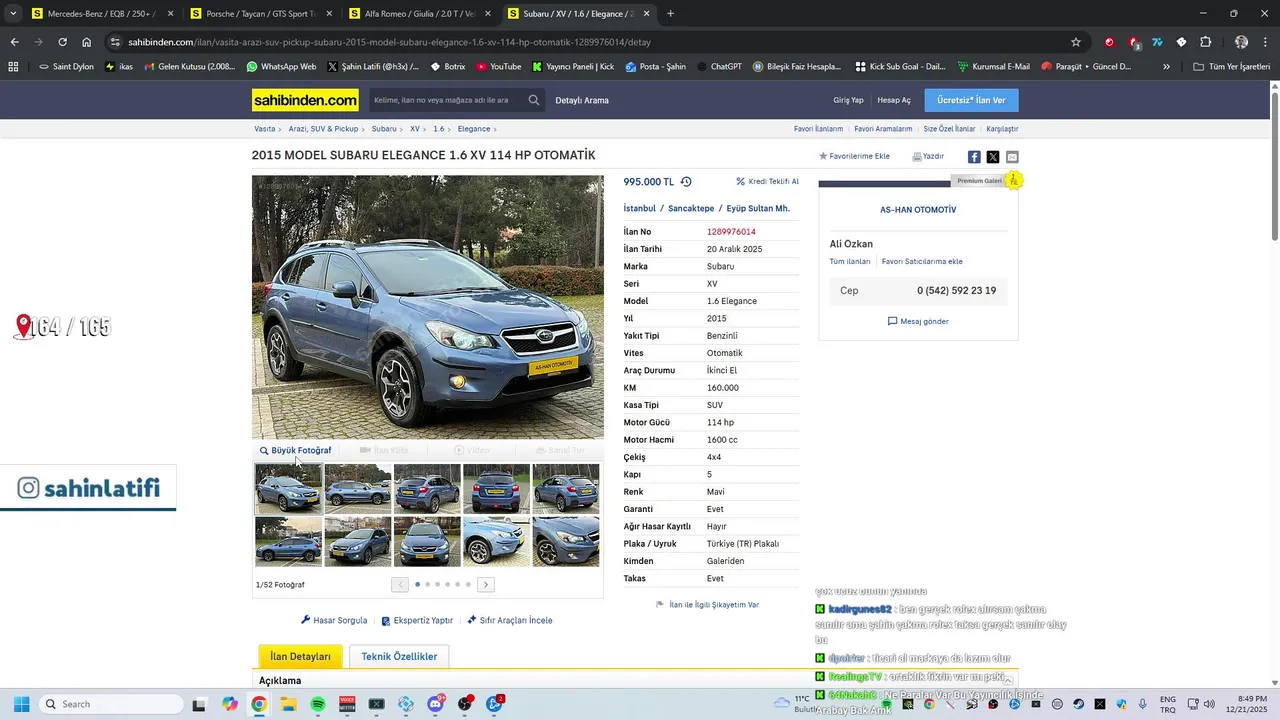Screen dimensions: 1280x720
Task: Go back in browser history
Action: [x=14, y=42]
